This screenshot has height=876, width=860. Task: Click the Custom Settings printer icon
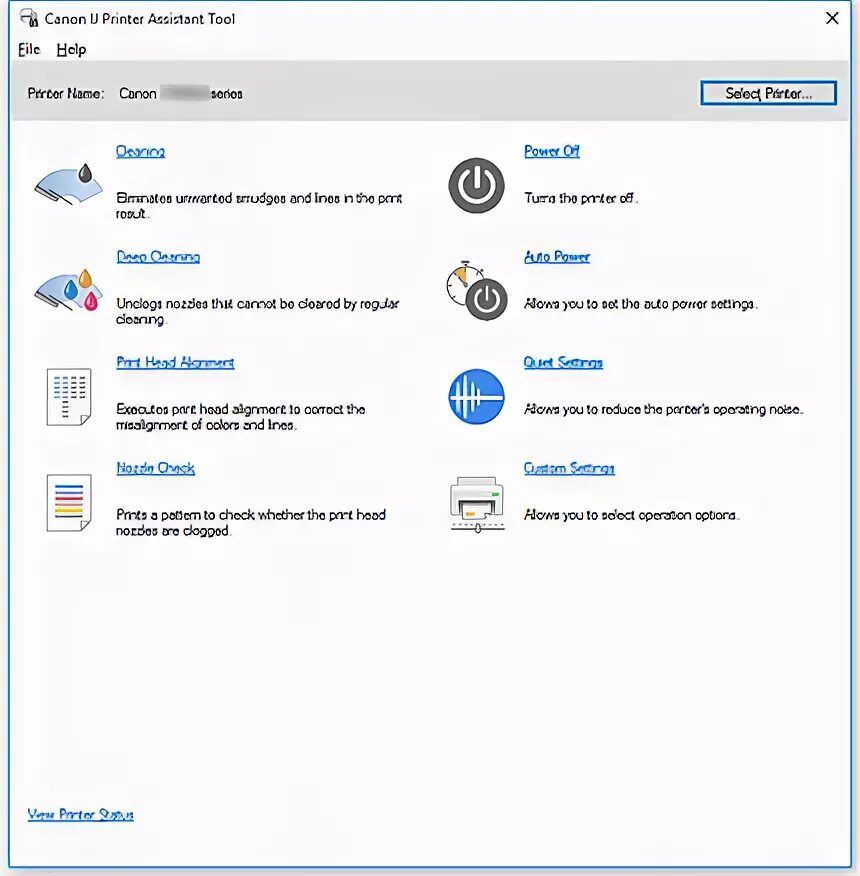click(477, 504)
